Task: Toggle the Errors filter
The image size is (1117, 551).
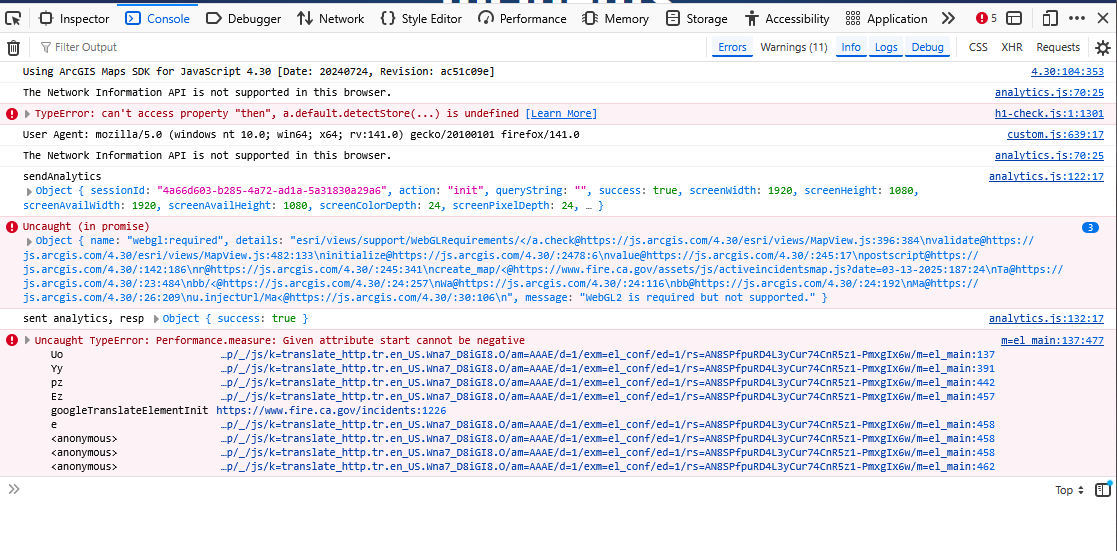Action: coord(732,47)
